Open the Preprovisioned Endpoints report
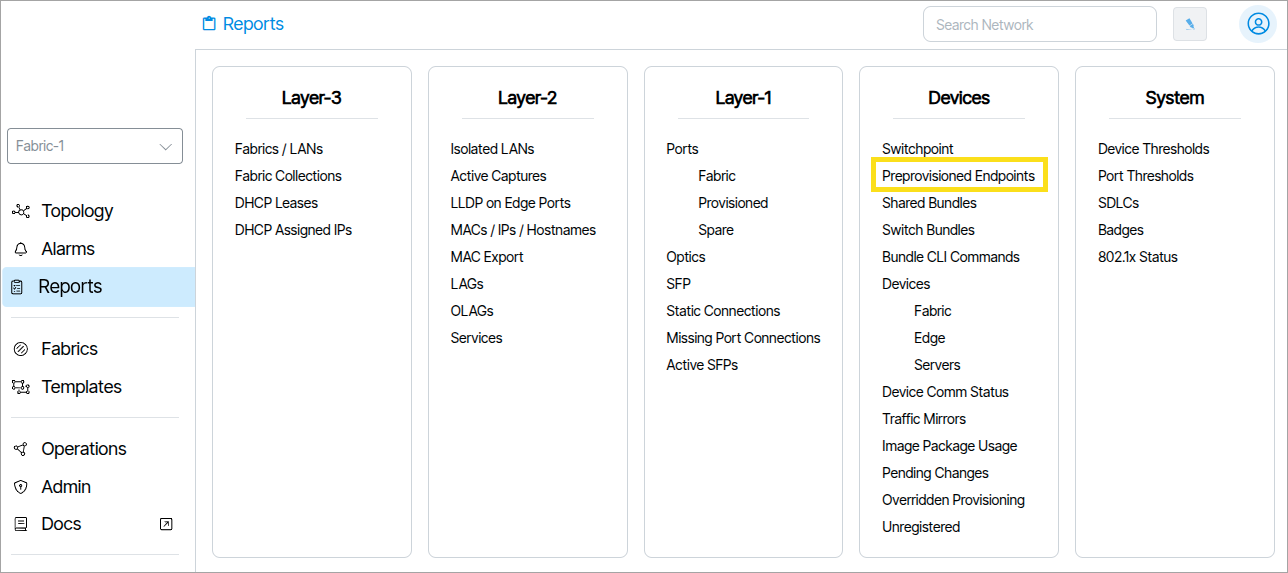The width and height of the screenshot is (1288, 573). [x=958, y=176]
